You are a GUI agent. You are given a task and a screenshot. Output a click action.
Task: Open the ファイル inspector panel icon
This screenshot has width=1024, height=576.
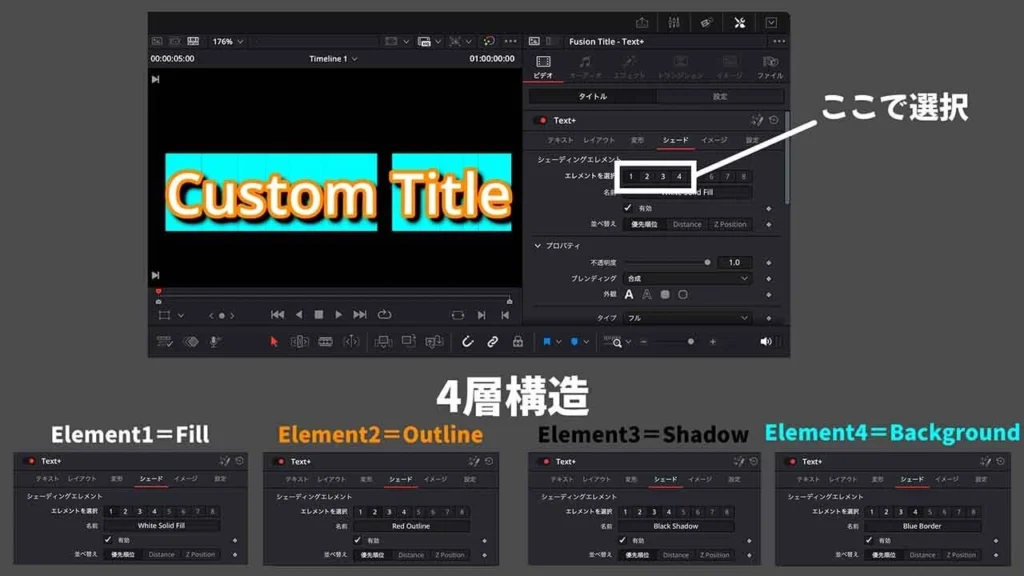point(769,66)
